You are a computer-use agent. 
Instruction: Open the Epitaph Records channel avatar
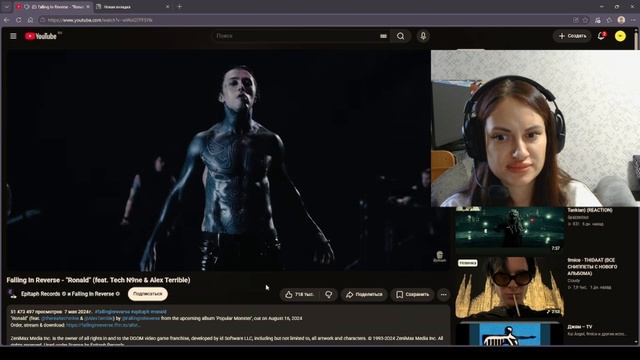(x=13, y=294)
